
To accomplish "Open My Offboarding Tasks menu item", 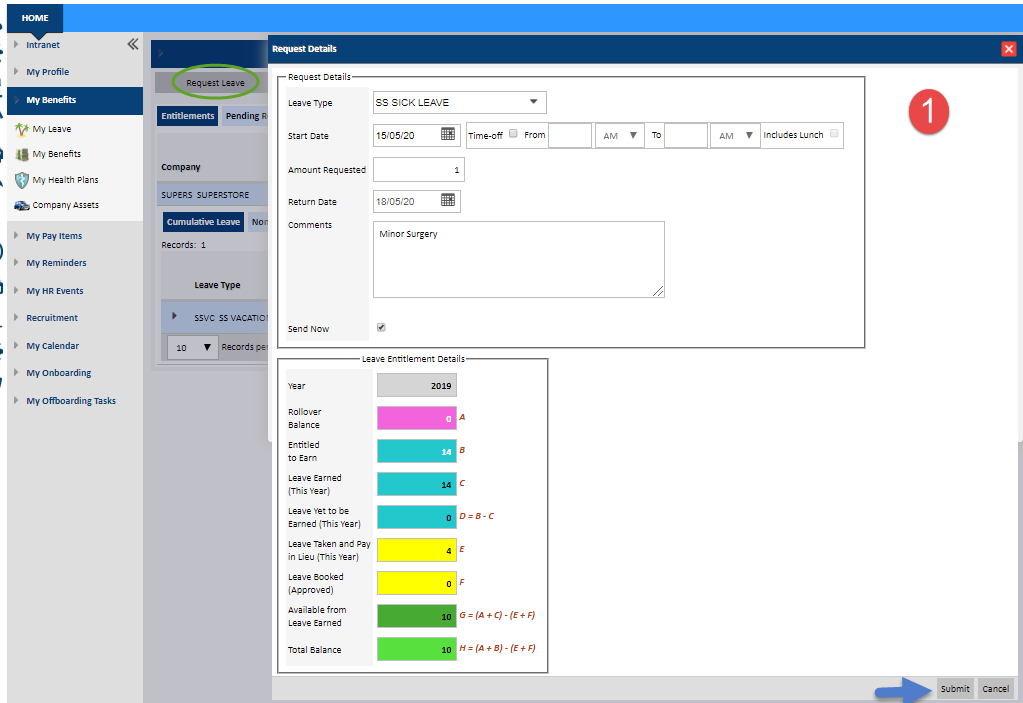I will point(71,401).
